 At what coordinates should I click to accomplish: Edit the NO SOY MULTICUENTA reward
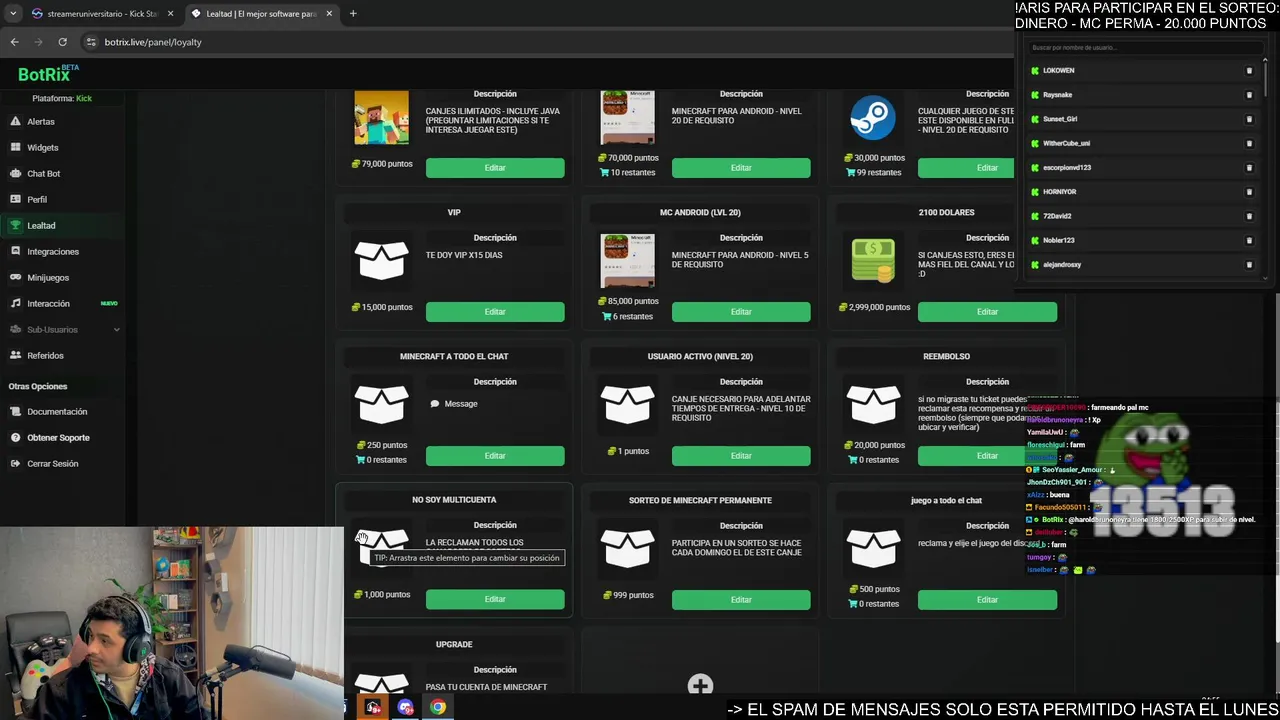click(495, 599)
